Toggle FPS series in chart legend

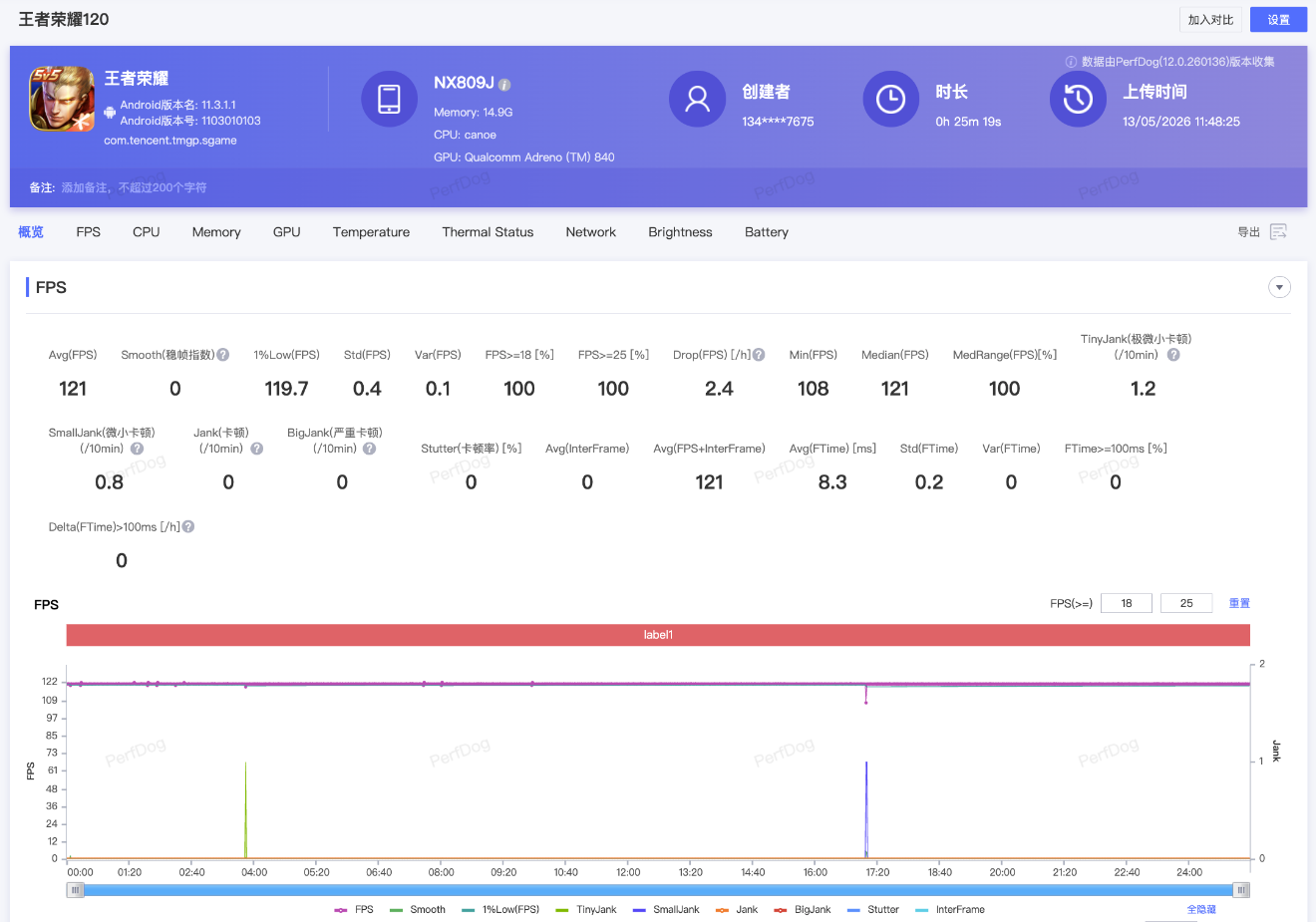(354, 910)
